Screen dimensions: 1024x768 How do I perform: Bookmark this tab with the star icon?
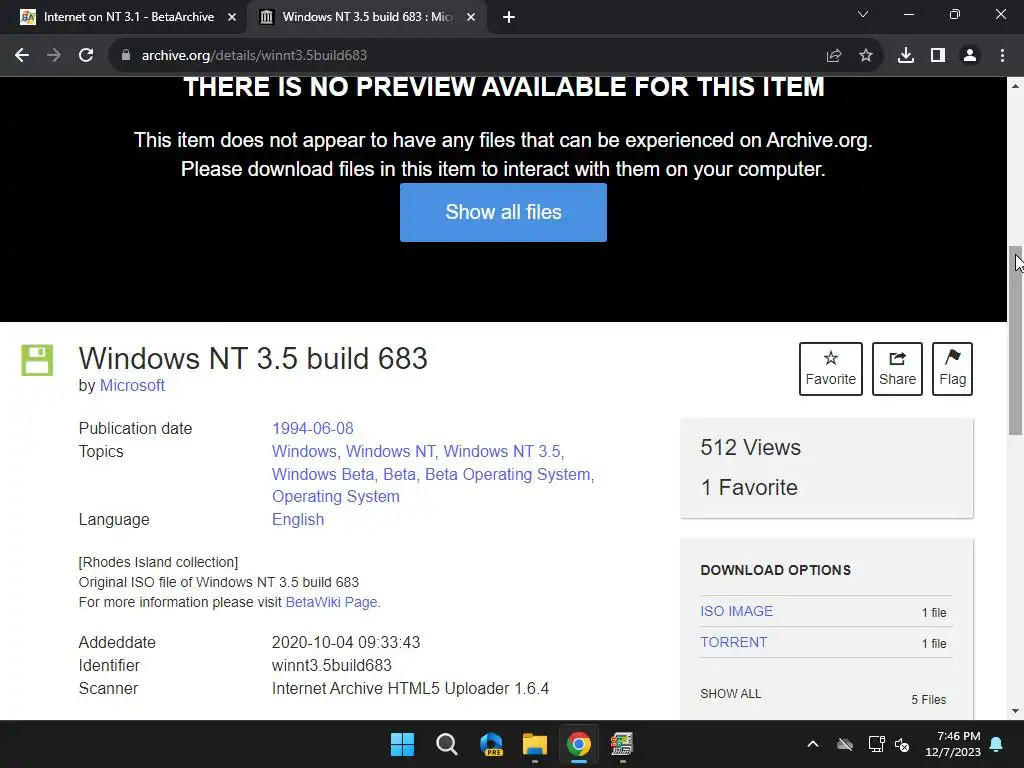click(866, 56)
